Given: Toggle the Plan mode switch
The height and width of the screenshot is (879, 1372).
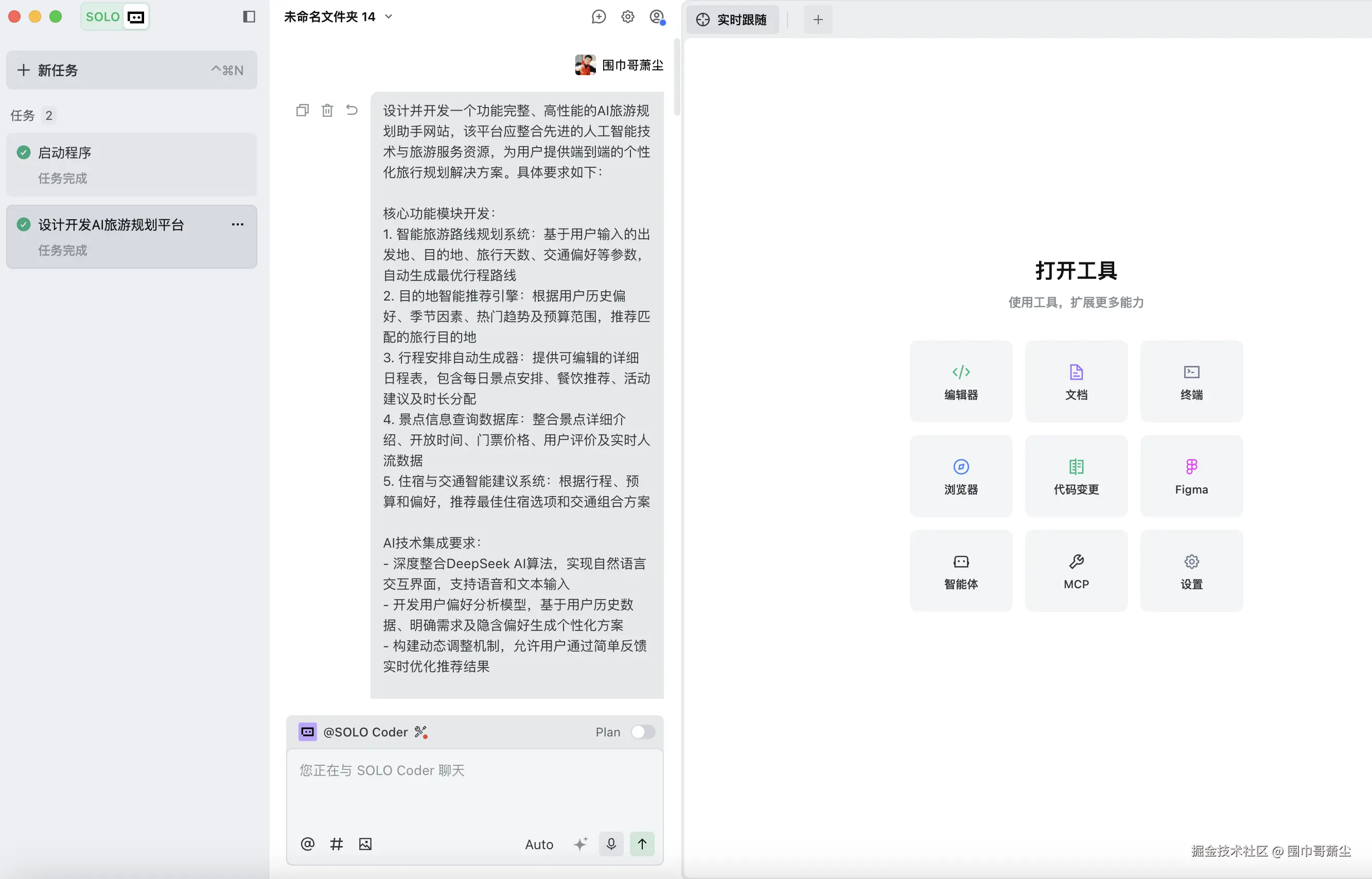Looking at the screenshot, I should 643,732.
